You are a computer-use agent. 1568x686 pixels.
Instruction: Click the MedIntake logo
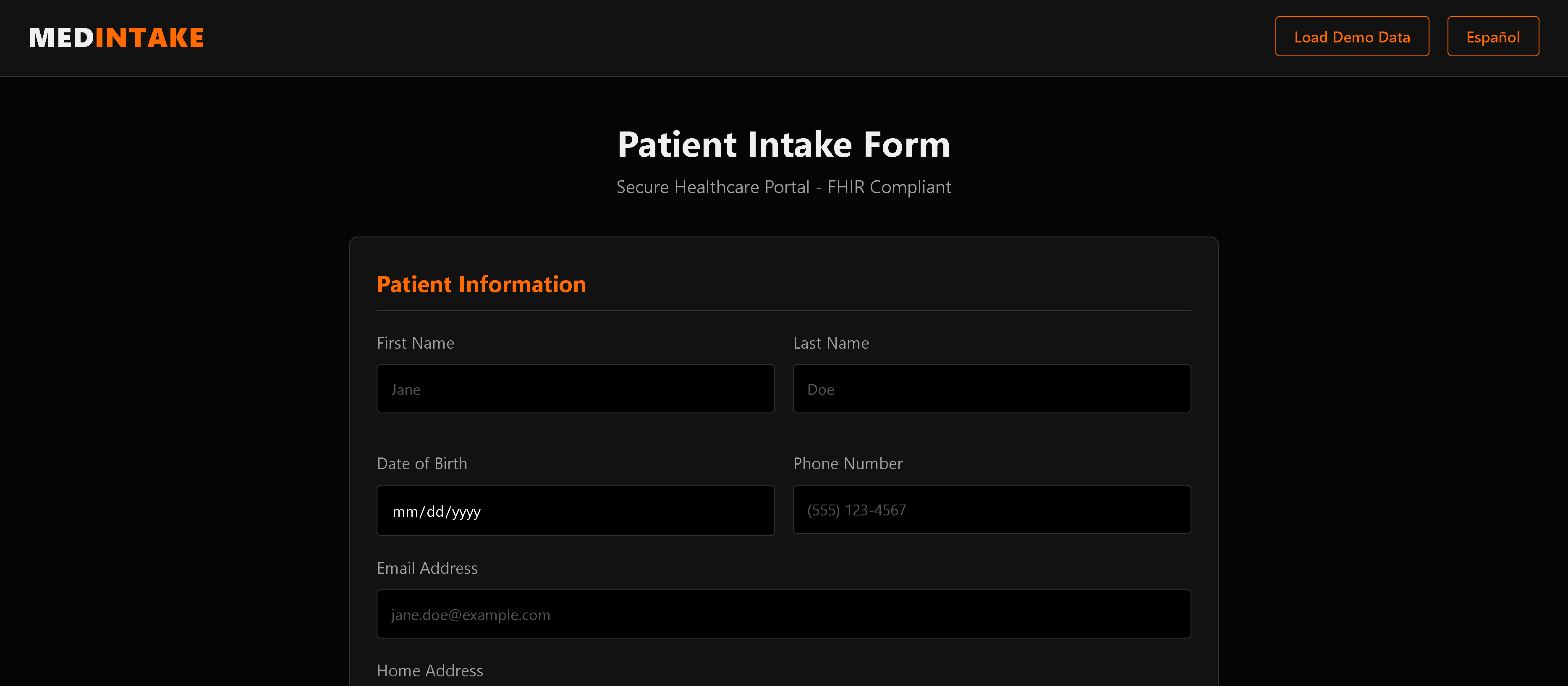(x=116, y=37)
